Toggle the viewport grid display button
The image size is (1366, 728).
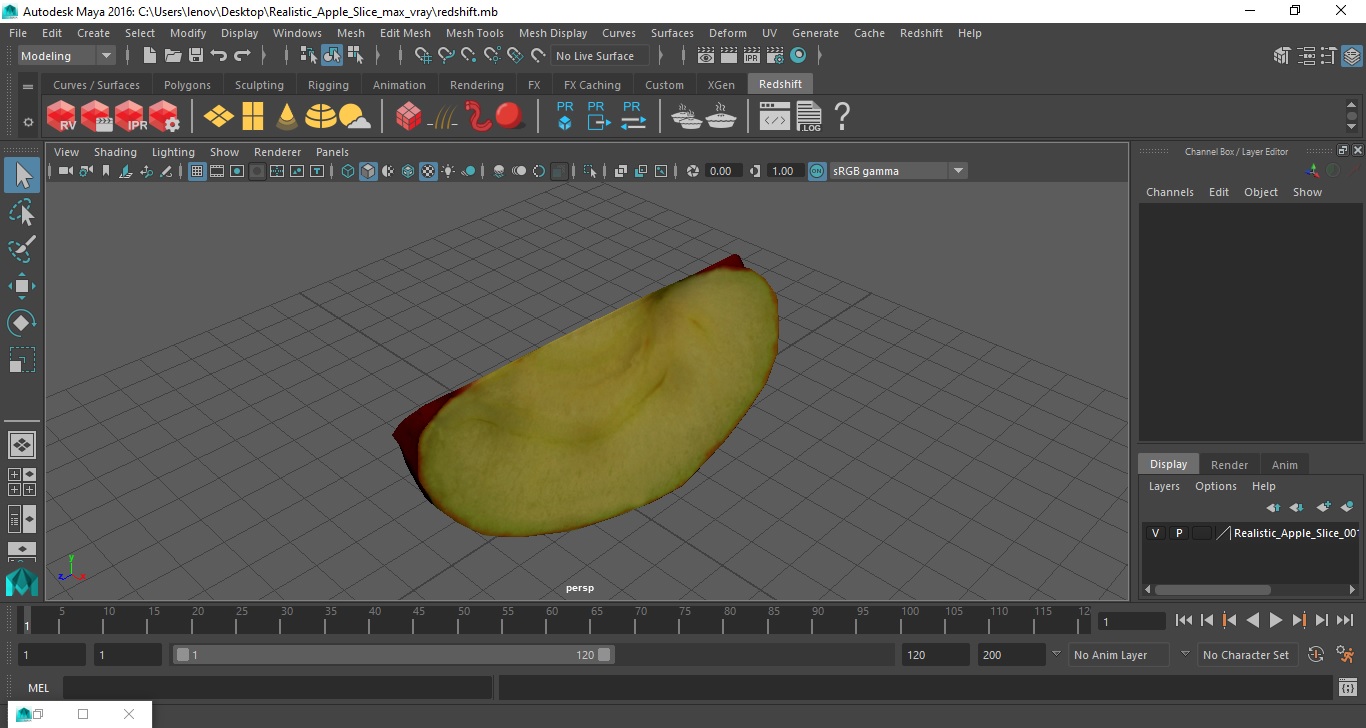pyautogui.click(x=197, y=171)
